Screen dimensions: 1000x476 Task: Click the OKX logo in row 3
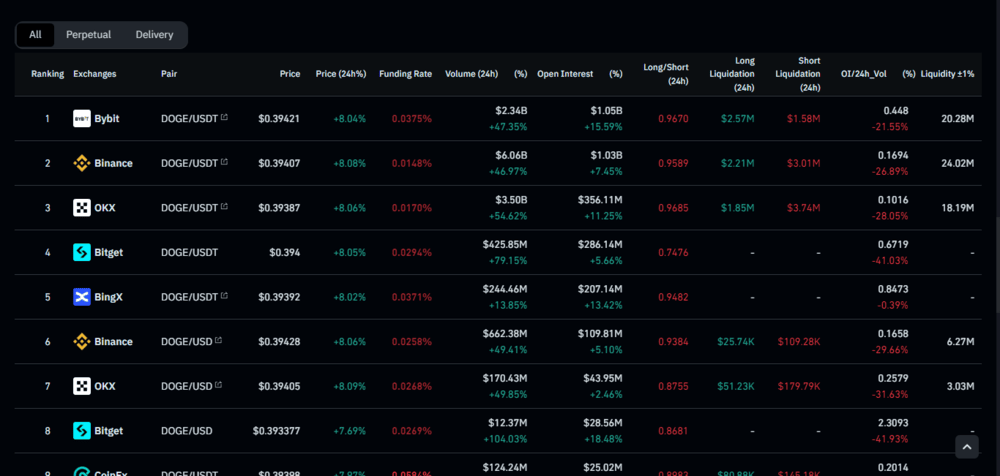tap(82, 208)
